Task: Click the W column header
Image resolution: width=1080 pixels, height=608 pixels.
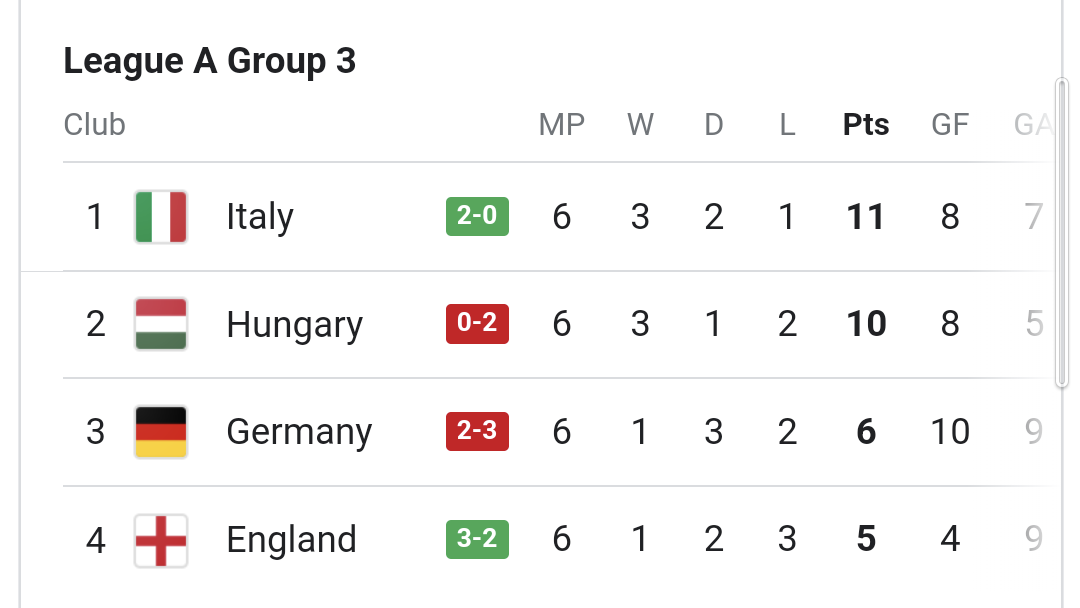Action: (640, 125)
